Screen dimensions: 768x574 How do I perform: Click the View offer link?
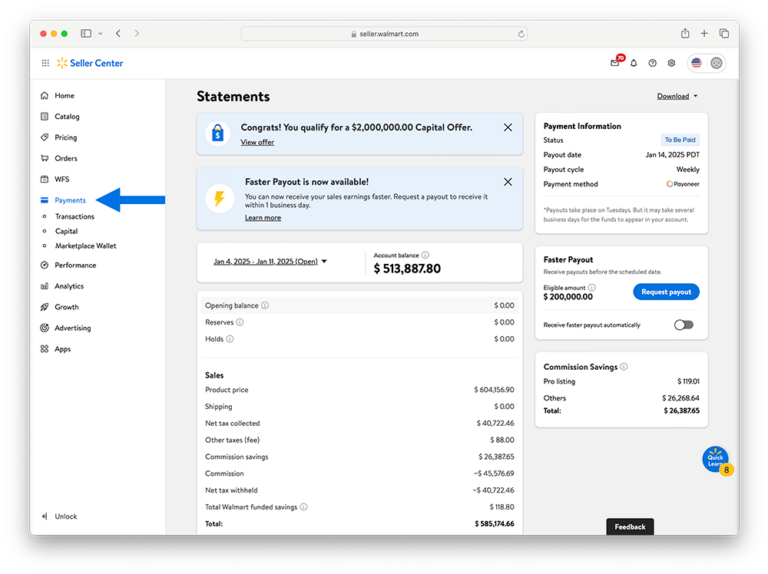257,143
